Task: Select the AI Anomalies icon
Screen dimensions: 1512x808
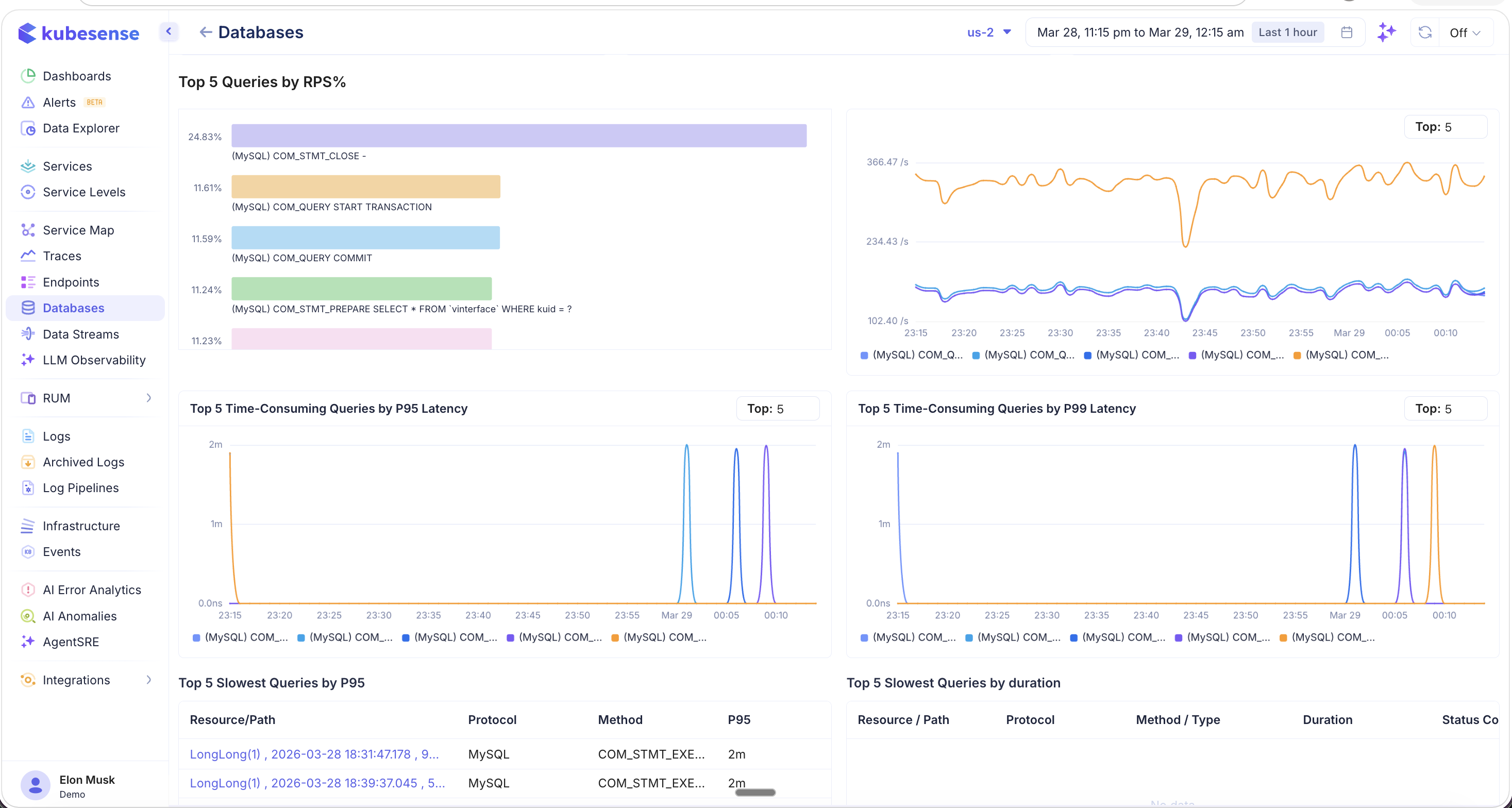Action: pyautogui.click(x=28, y=616)
